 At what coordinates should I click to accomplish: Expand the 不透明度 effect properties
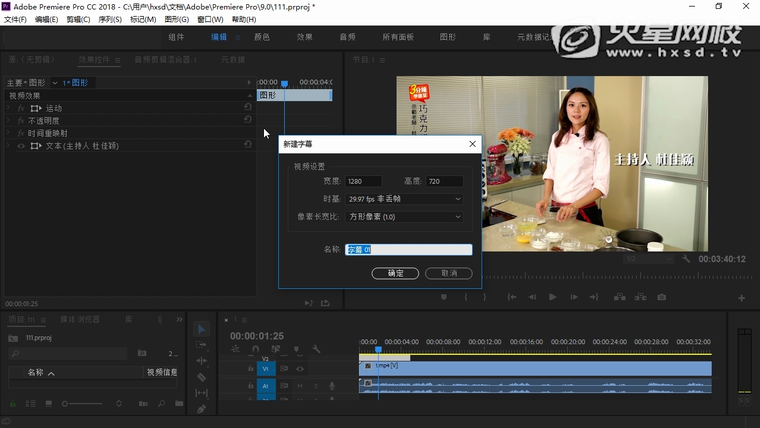click(10, 120)
